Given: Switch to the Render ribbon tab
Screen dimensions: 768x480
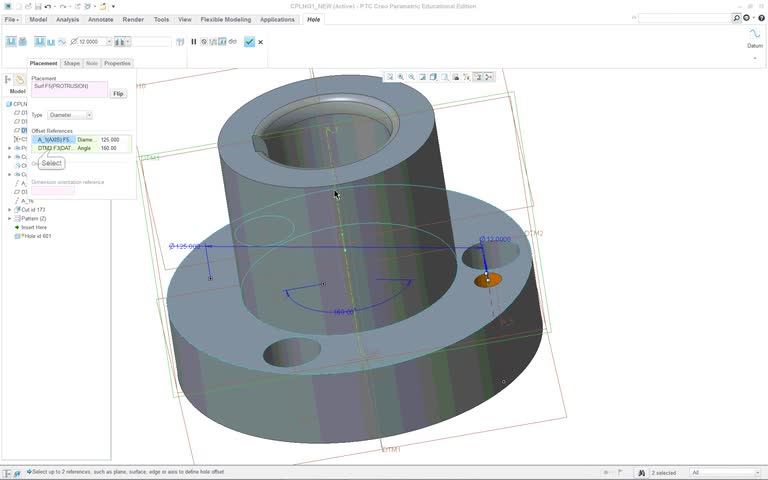Looking at the screenshot, I should (133, 20).
